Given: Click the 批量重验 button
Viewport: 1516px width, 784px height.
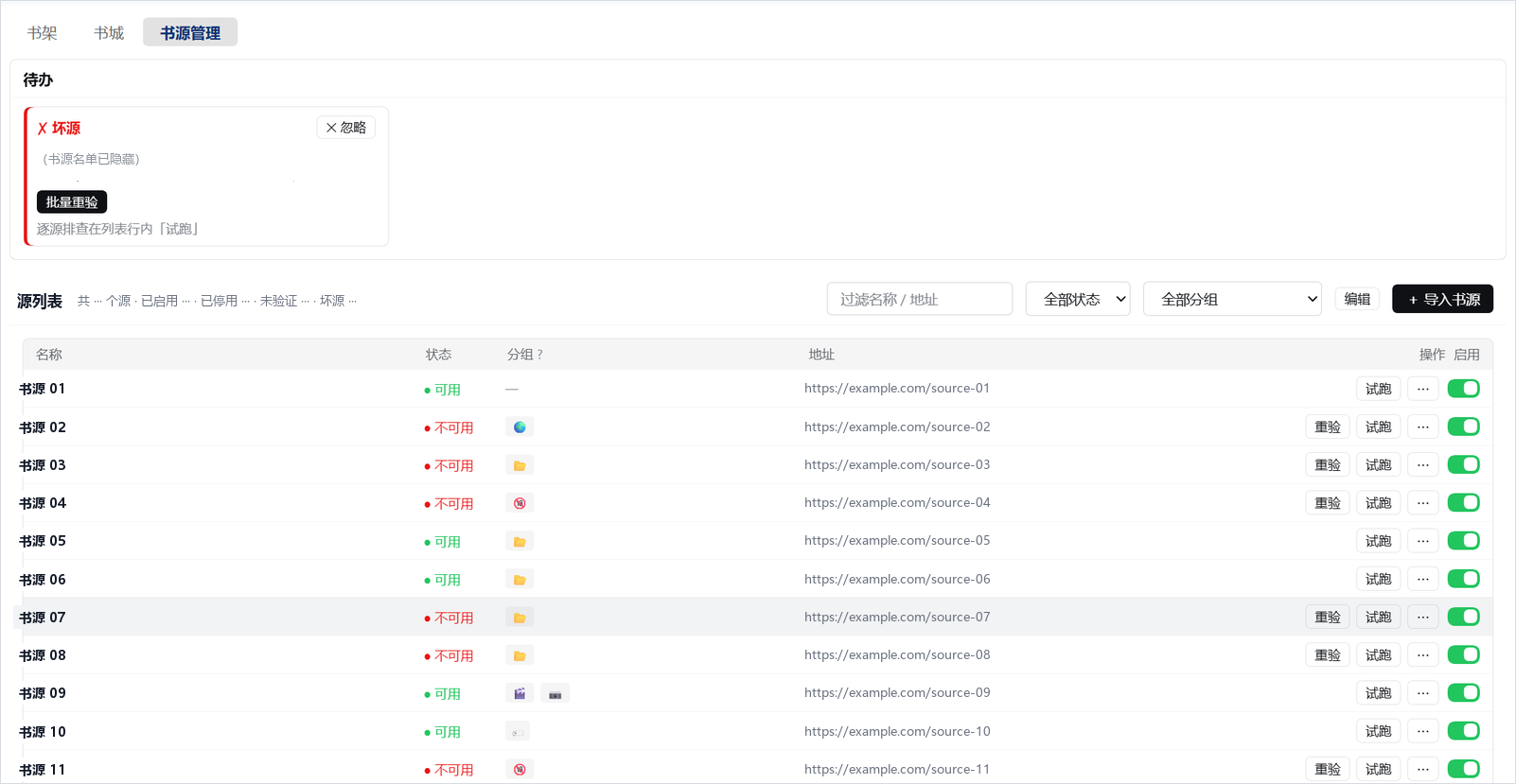Looking at the screenshot, I should pyautogui.click(x=72, y=202).
